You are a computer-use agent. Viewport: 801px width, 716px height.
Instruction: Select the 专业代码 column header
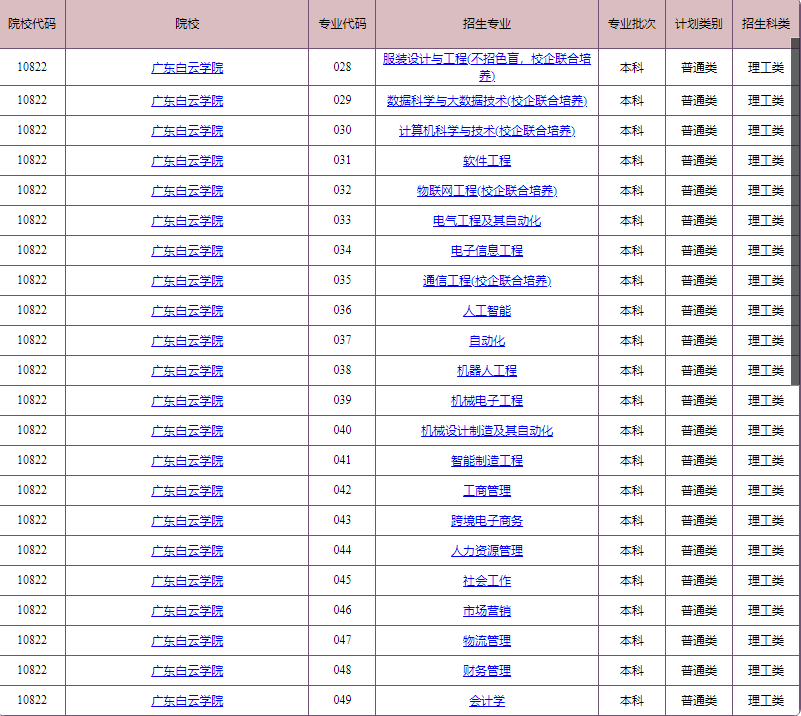click(342, 24)
